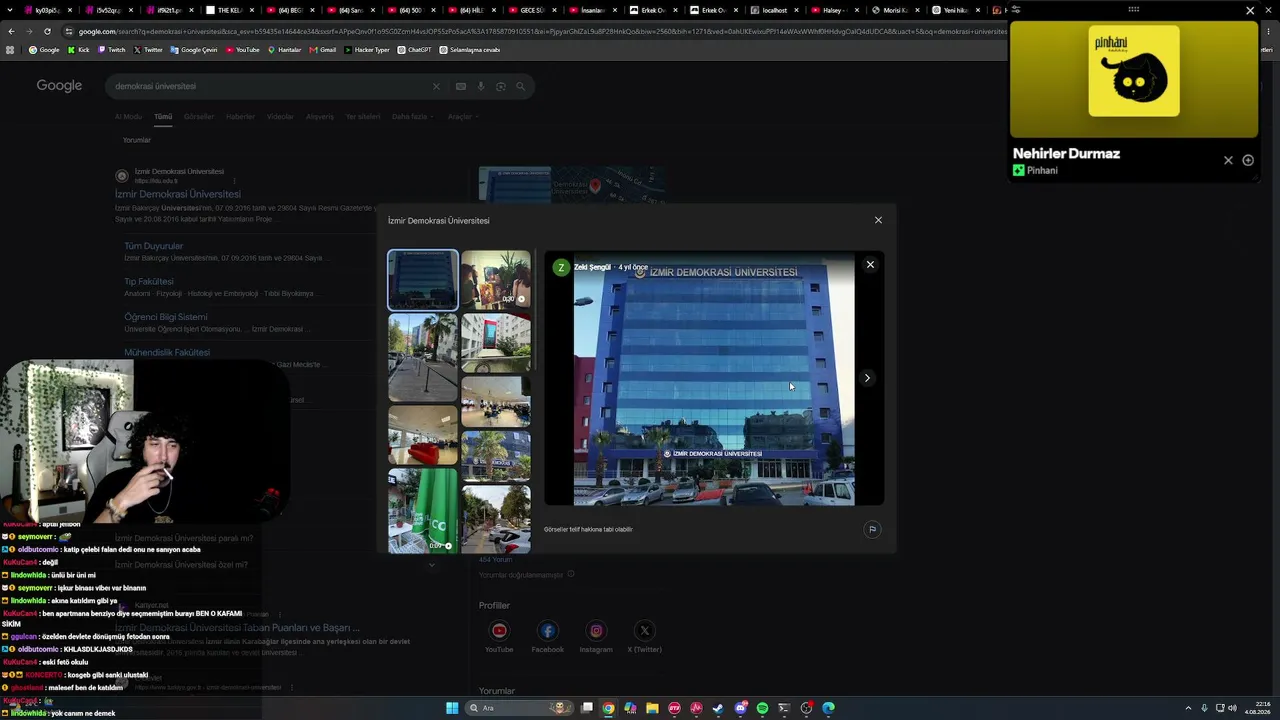Screen dimensions: 1280x720
Task: Reload the Google search page
Action: 47,31
